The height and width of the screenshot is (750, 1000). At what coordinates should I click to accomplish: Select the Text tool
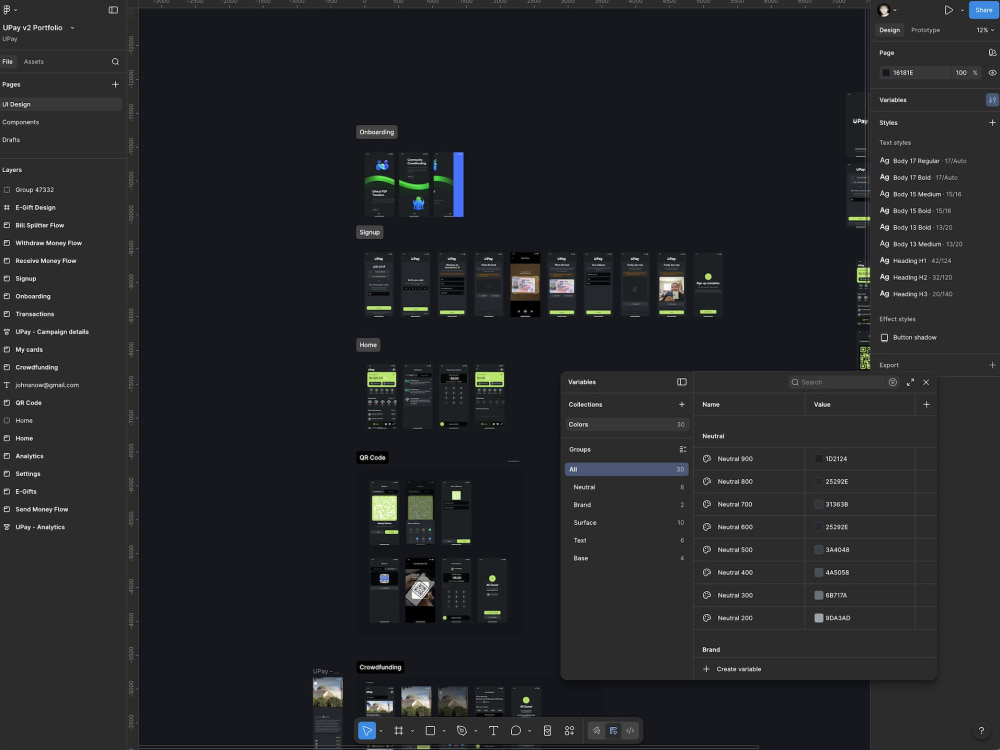[x=493, y=731]
